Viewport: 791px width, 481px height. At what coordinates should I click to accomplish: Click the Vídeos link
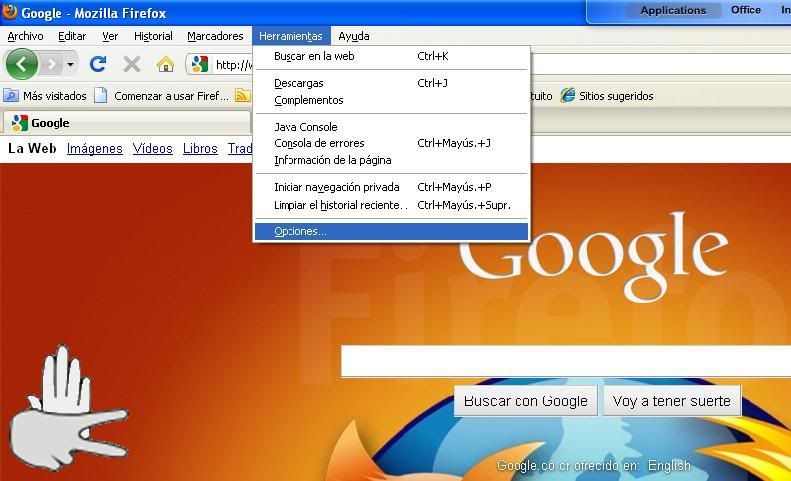[152, 148]
